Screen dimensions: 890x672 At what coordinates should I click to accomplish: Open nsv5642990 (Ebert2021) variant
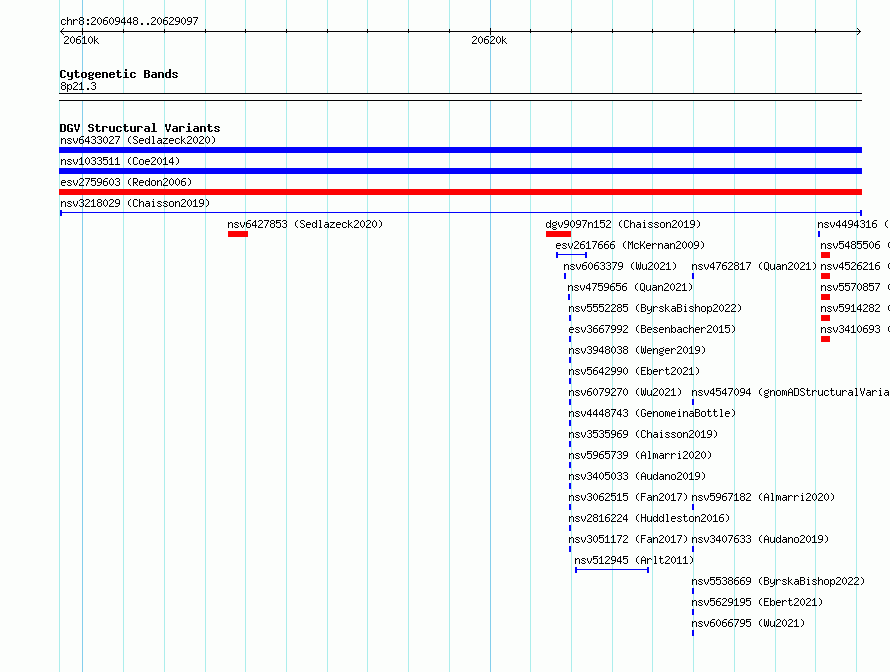[634, 371]
